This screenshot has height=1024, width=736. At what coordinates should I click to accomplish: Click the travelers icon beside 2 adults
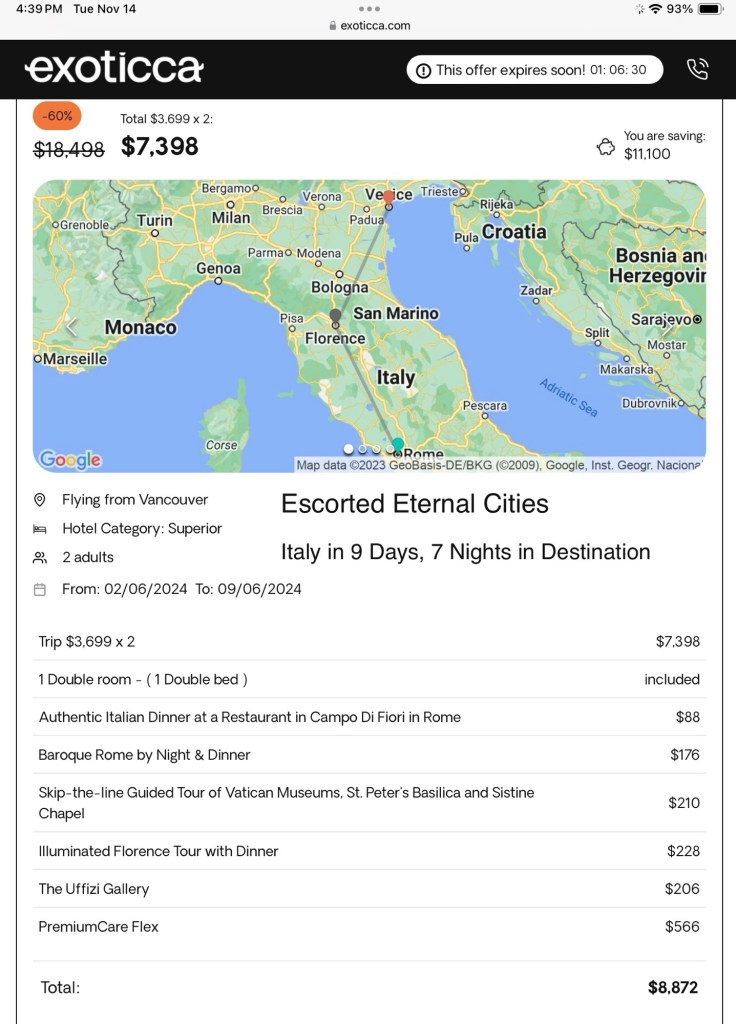tap(40, 558)
